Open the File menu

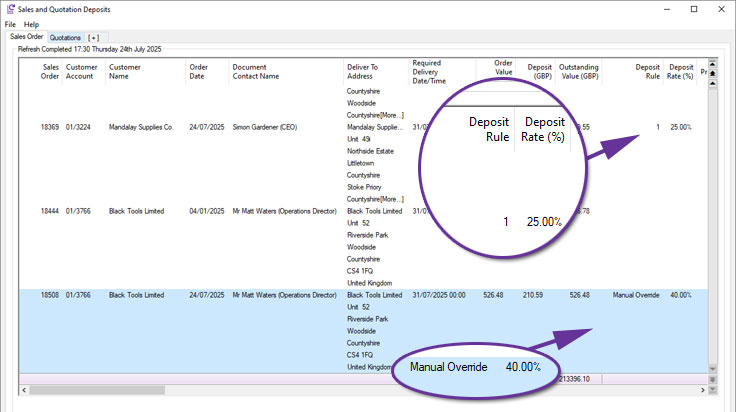click(10, 24)
